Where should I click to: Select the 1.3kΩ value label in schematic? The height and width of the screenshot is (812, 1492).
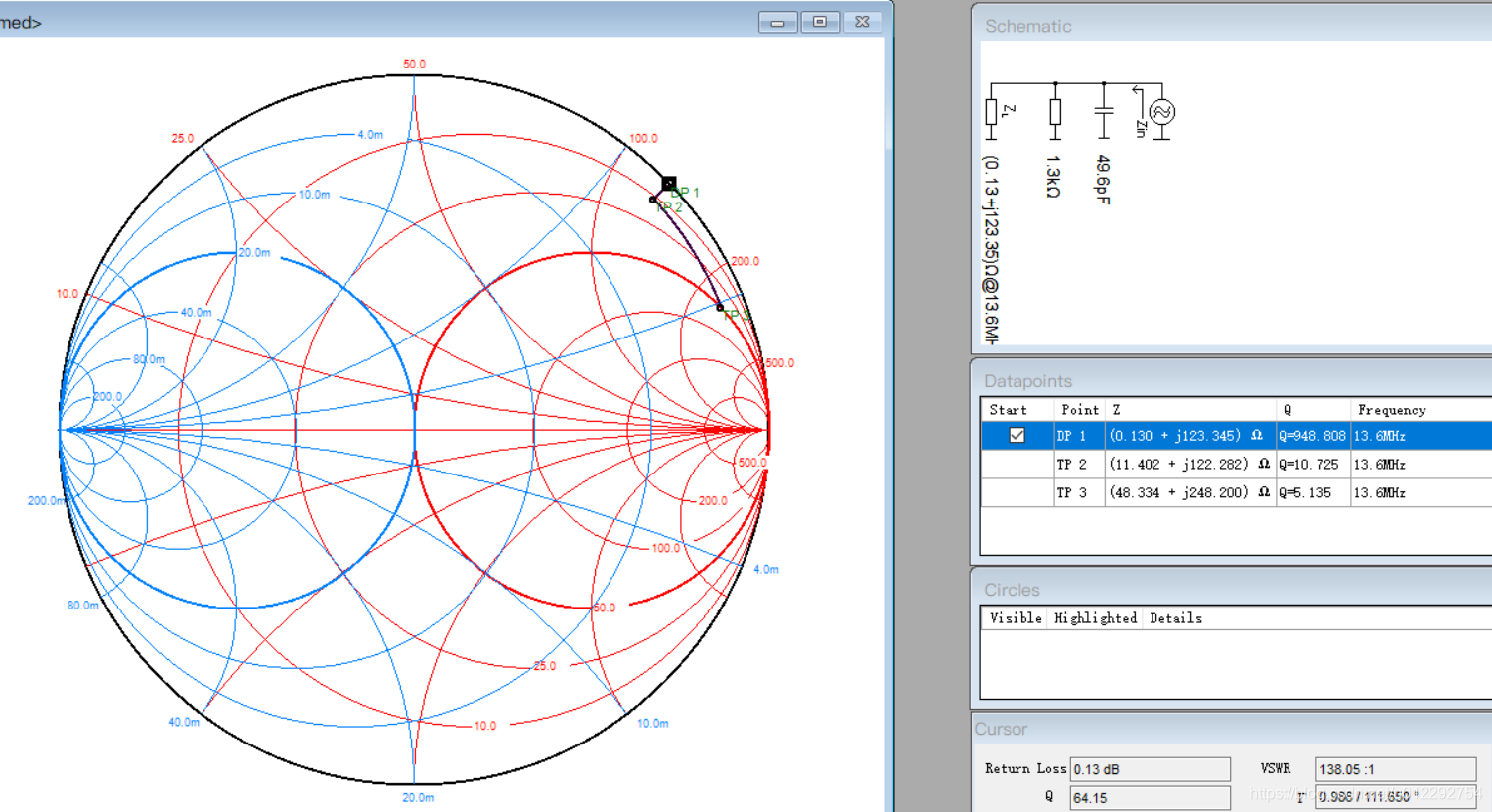point(1054,176)
